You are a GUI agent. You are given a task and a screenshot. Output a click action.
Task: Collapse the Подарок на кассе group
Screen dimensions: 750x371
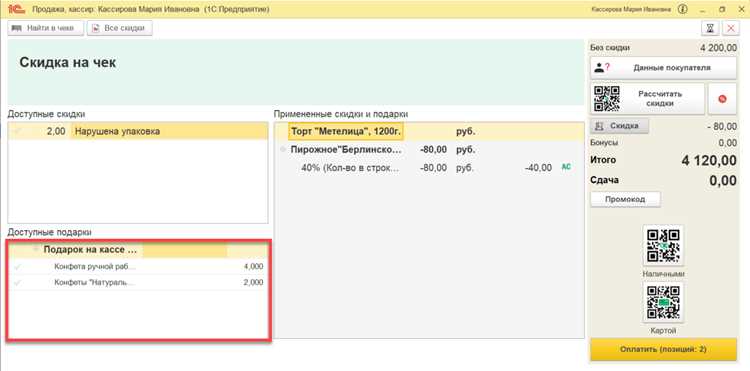(x=35, y=249)
